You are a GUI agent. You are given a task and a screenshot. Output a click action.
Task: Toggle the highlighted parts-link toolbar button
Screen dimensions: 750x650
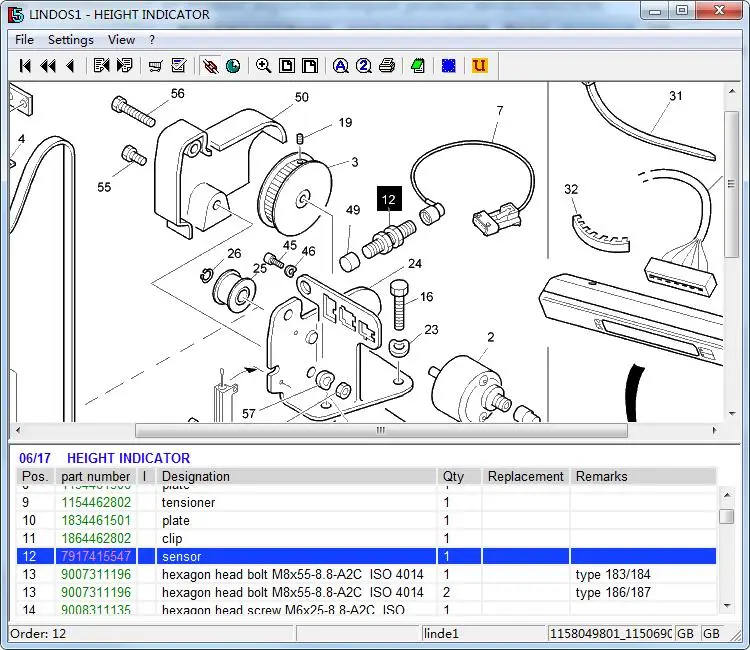coord(210,66)
